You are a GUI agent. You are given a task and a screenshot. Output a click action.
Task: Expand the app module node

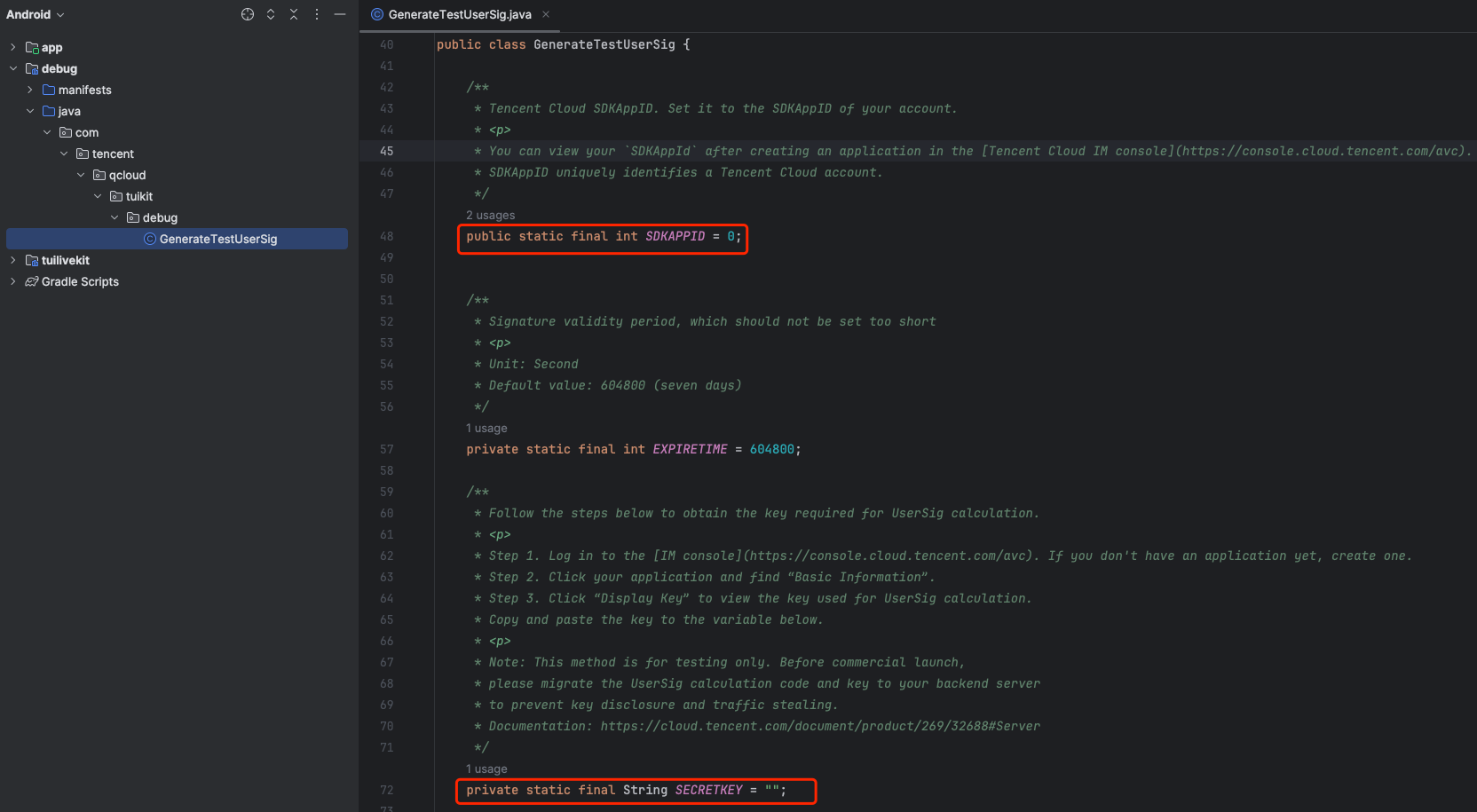12,47
